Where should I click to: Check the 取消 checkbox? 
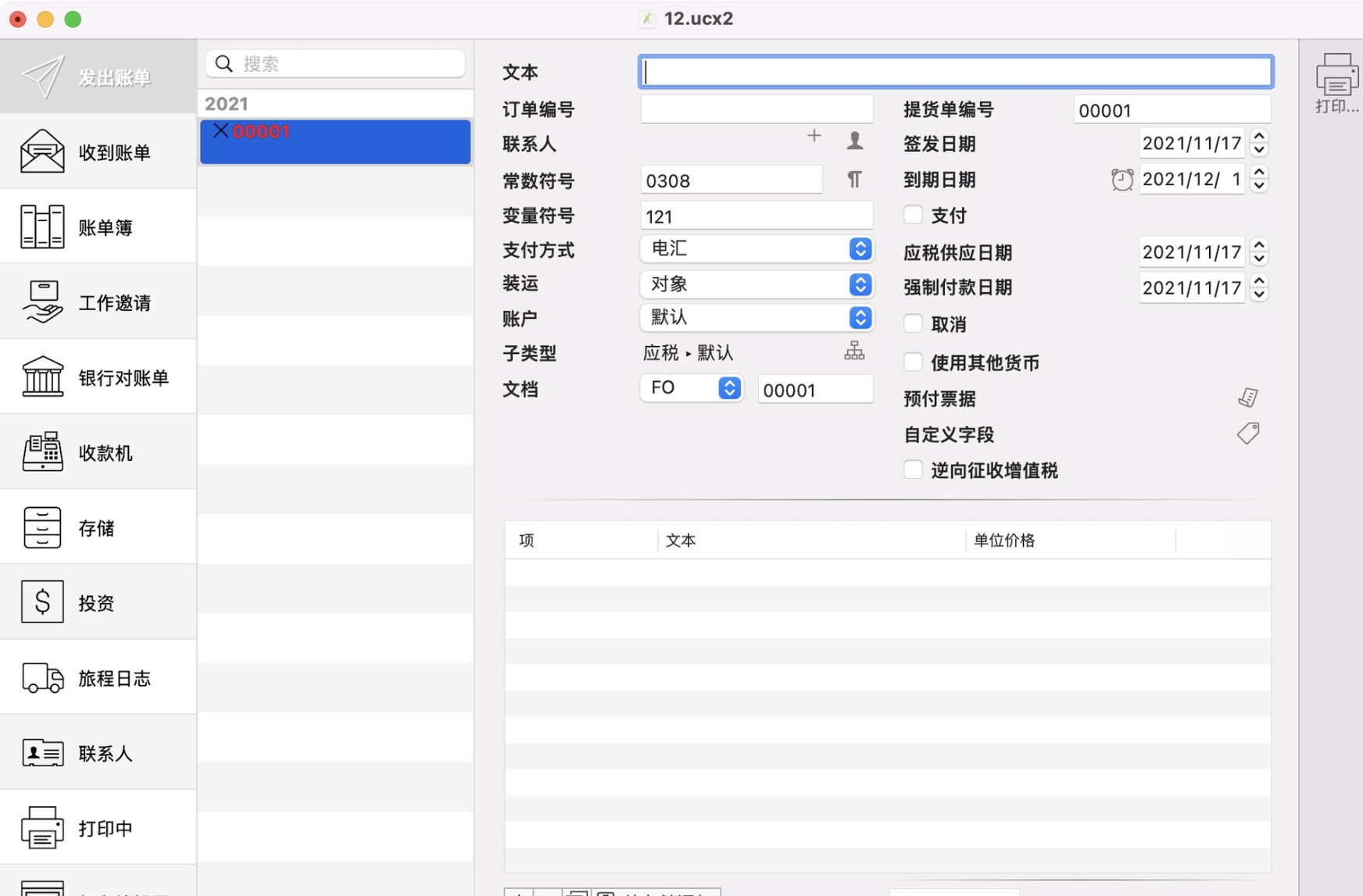pyautogui.click(x=912, y=323)
